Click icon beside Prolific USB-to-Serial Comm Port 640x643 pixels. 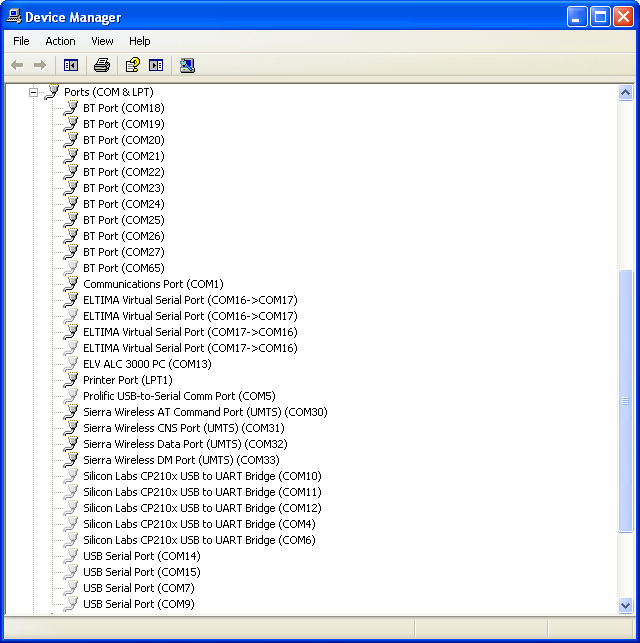pos(71,396)
